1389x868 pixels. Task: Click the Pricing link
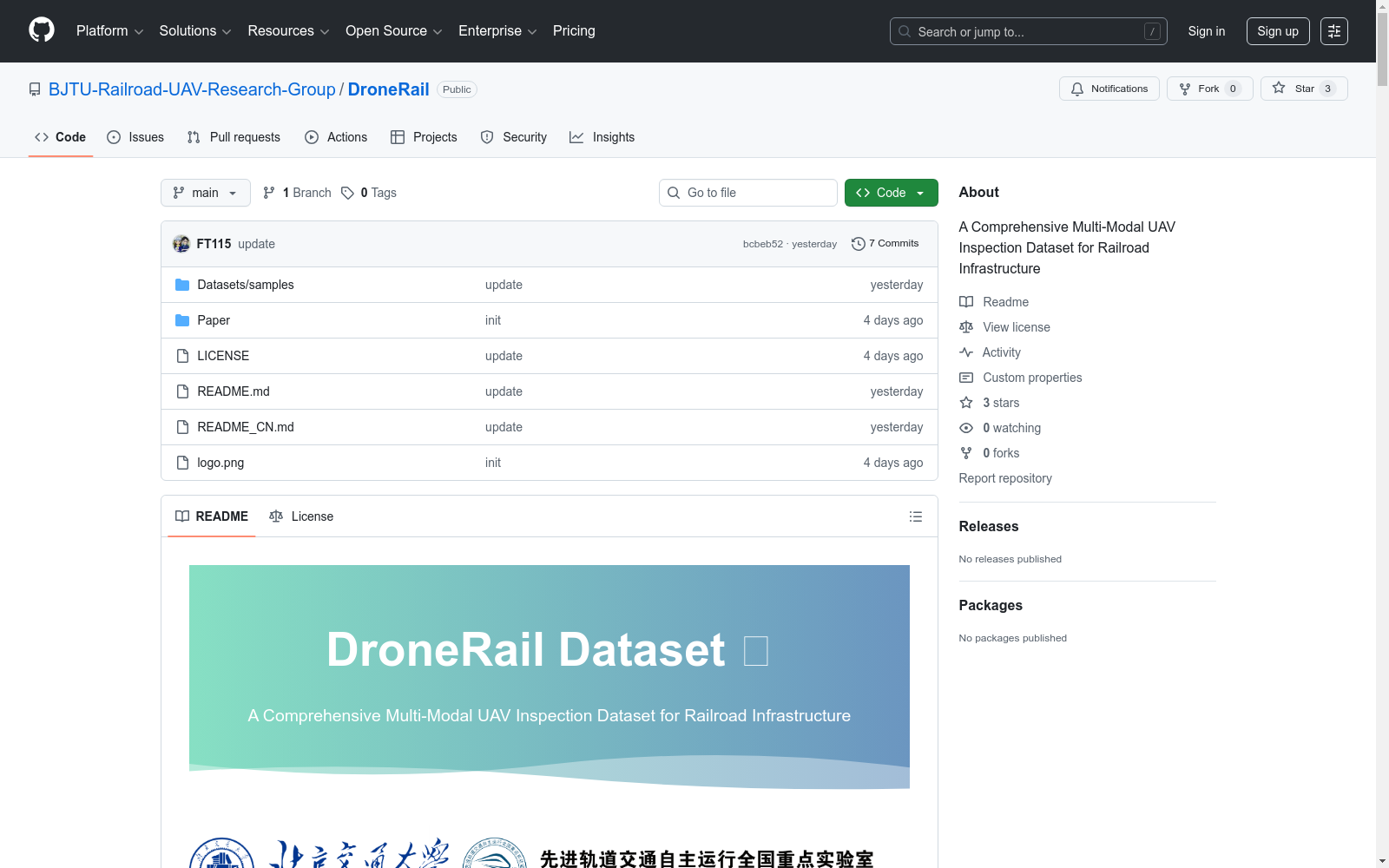pos(574,30)
